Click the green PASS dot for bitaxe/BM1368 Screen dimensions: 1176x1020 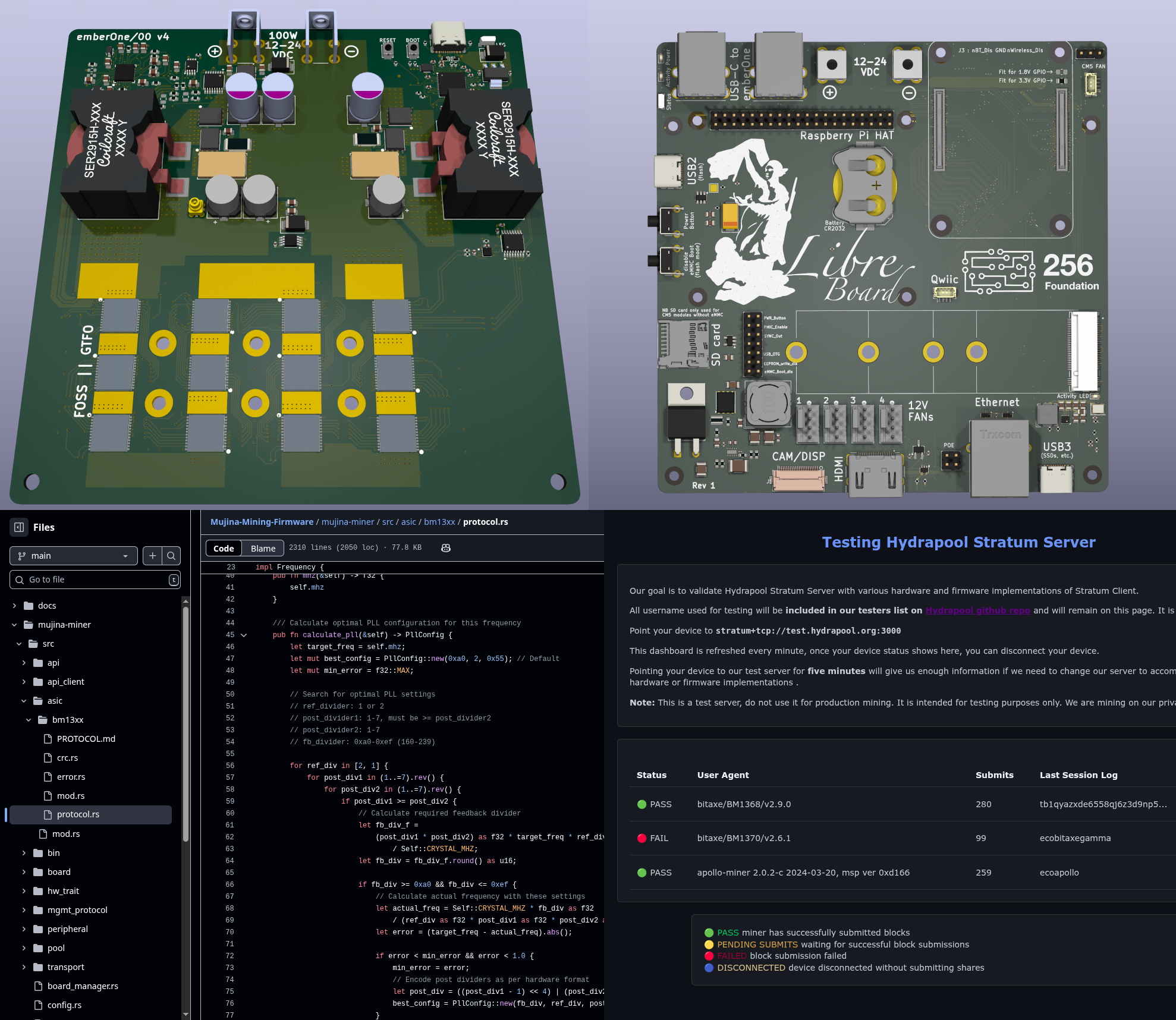pos(642,804)
